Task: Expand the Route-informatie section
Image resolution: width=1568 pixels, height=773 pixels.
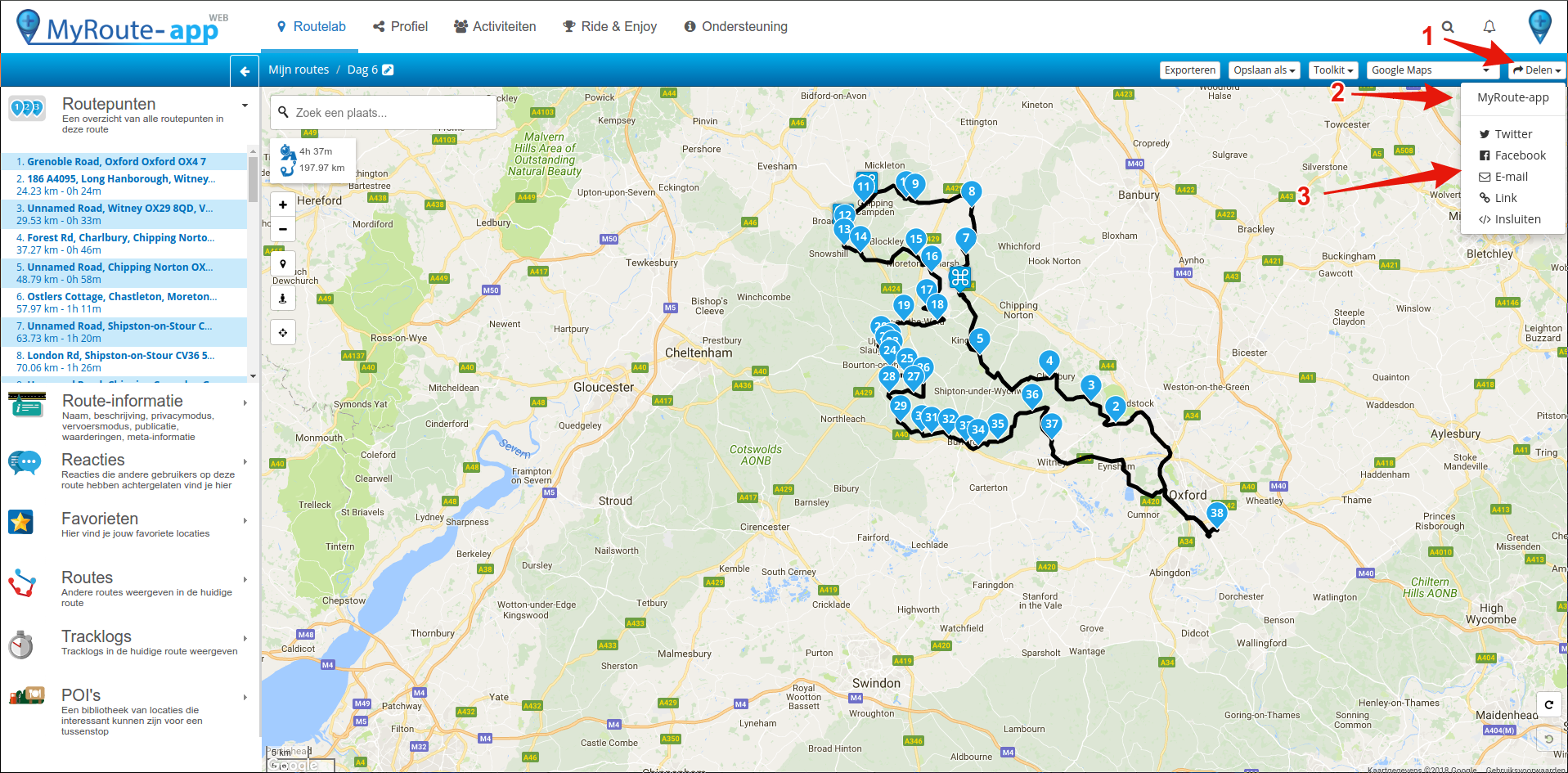Action: coord(245,402)
